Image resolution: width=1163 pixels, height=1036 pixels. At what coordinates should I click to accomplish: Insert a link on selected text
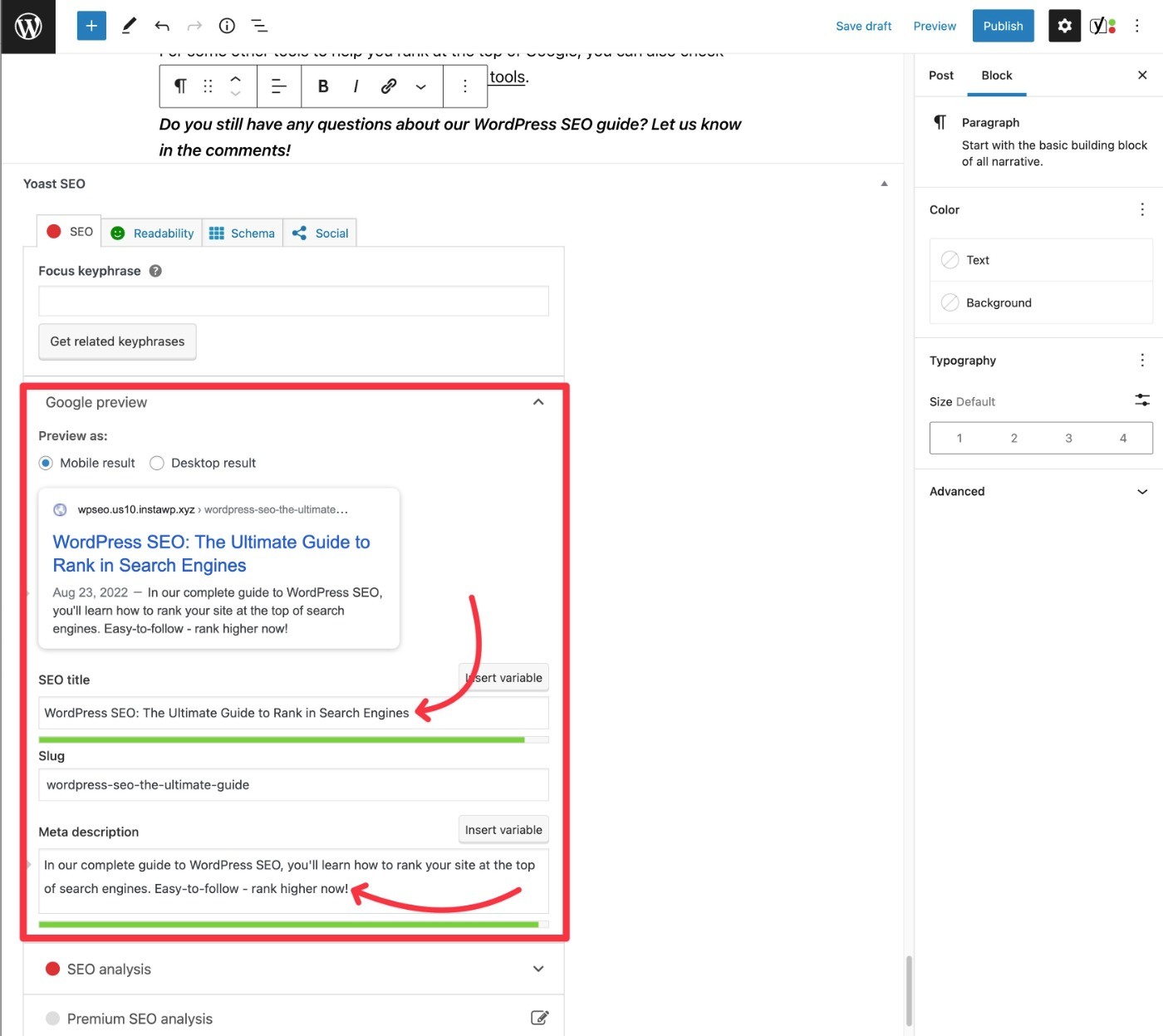click(x=388, y=86)
